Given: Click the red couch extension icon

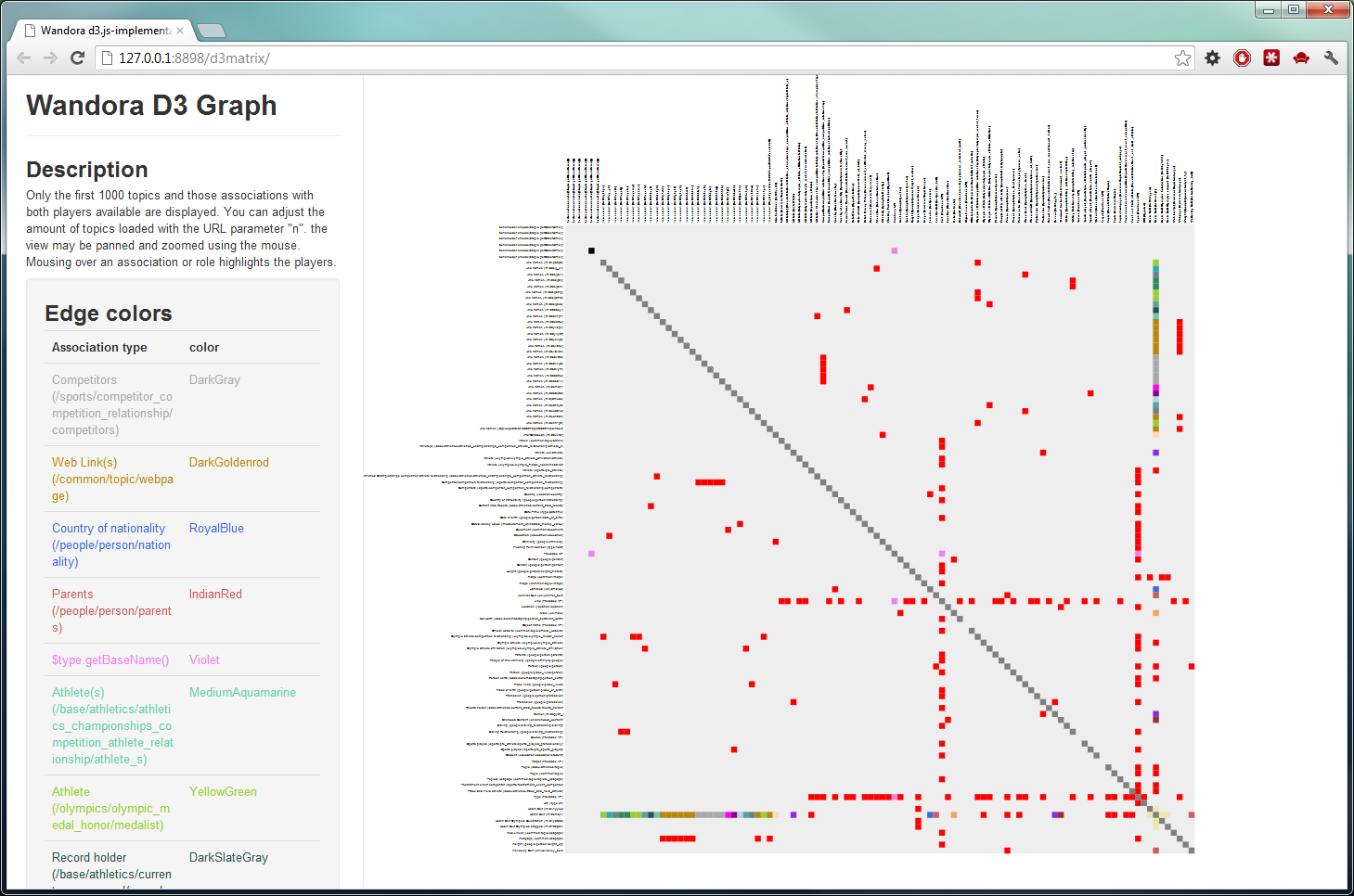Looking at the screenshot, I should pos(1301,58).
